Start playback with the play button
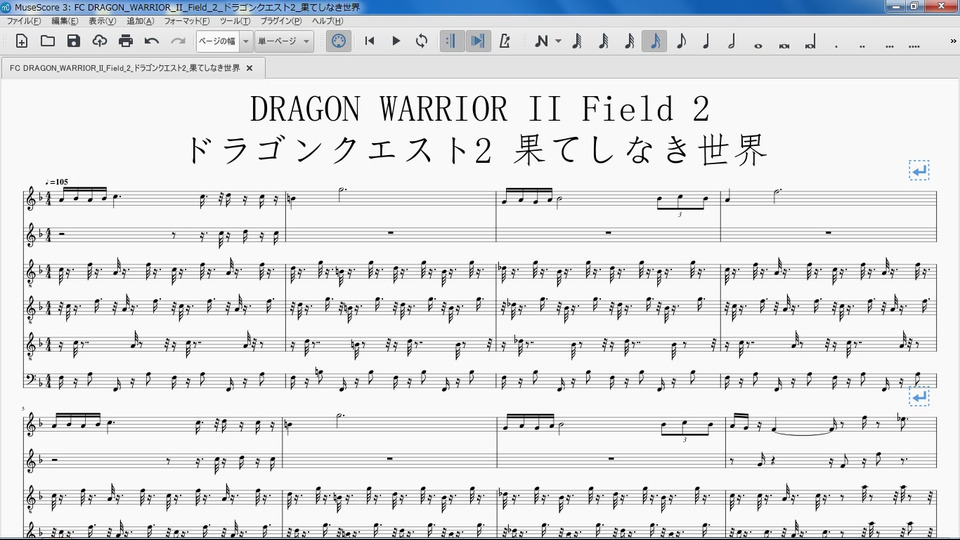 pos(396,41)
